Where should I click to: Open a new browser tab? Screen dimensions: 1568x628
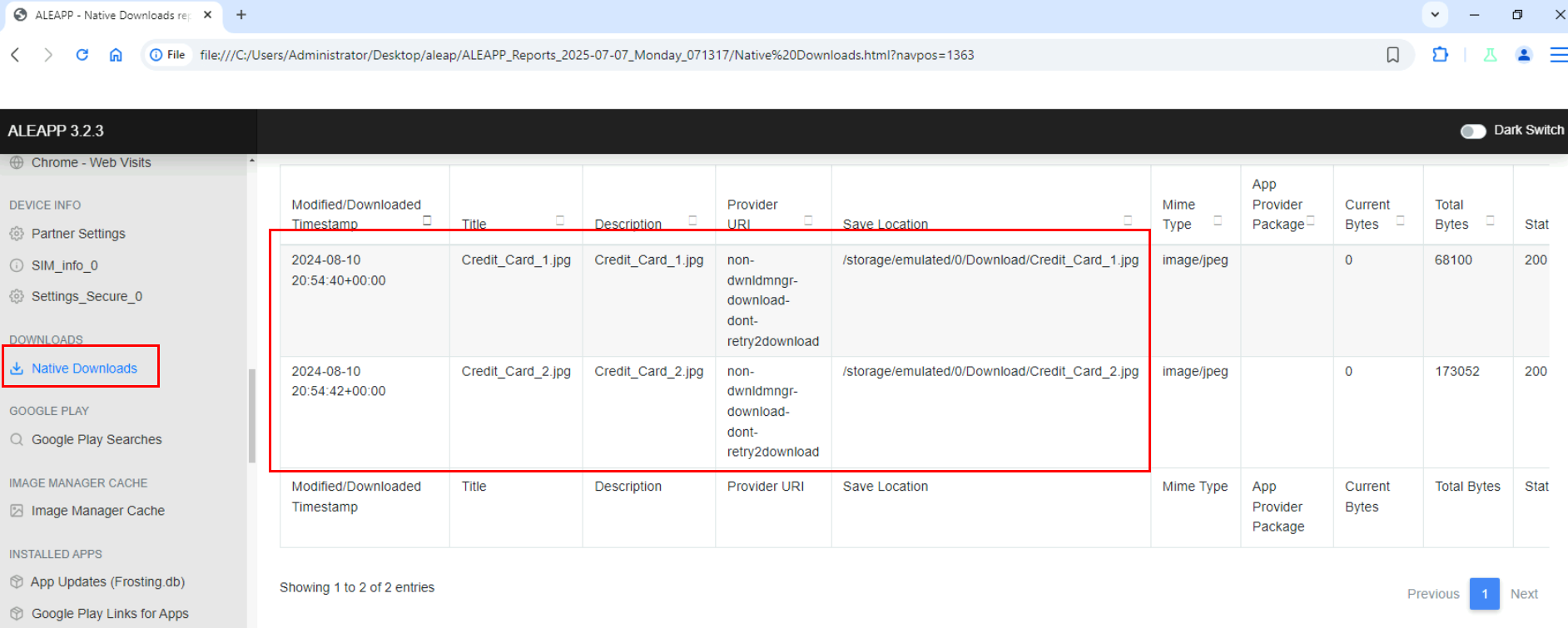click(241, 15)
